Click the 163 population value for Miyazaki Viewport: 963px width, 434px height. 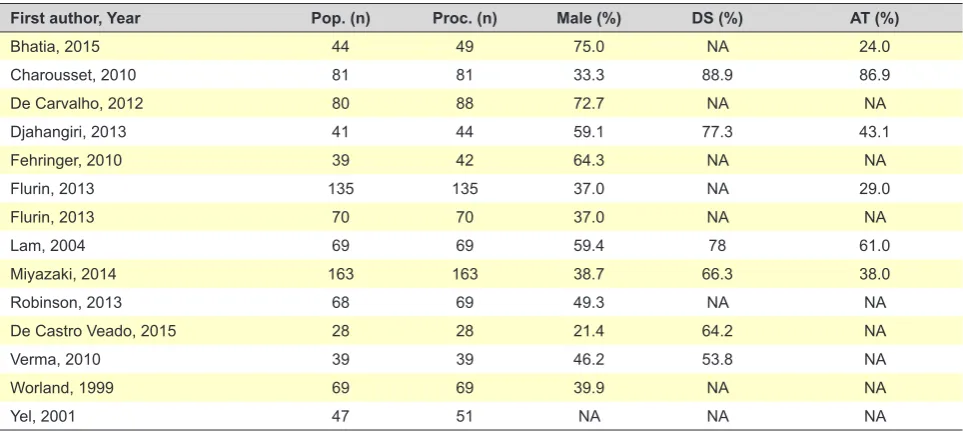pyautogui.click(x=340, y=274)
